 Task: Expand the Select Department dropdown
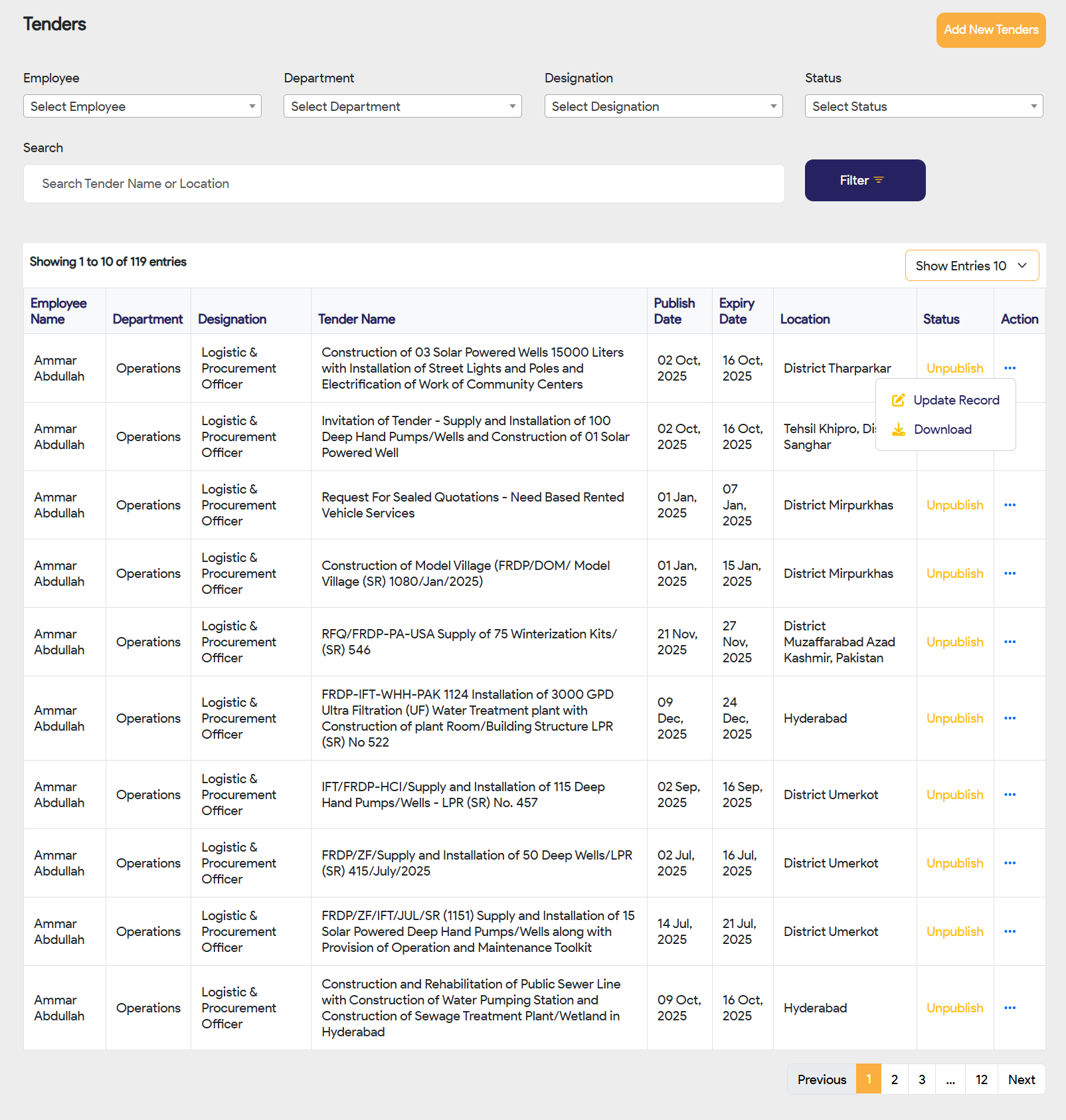coord(402,106)
